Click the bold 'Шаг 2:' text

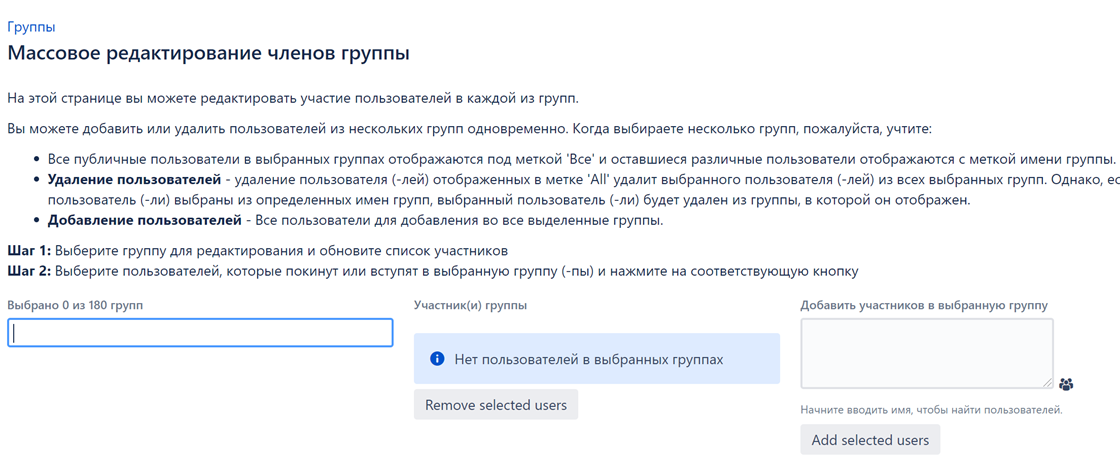pyautogui.click(x=29, y=271)
